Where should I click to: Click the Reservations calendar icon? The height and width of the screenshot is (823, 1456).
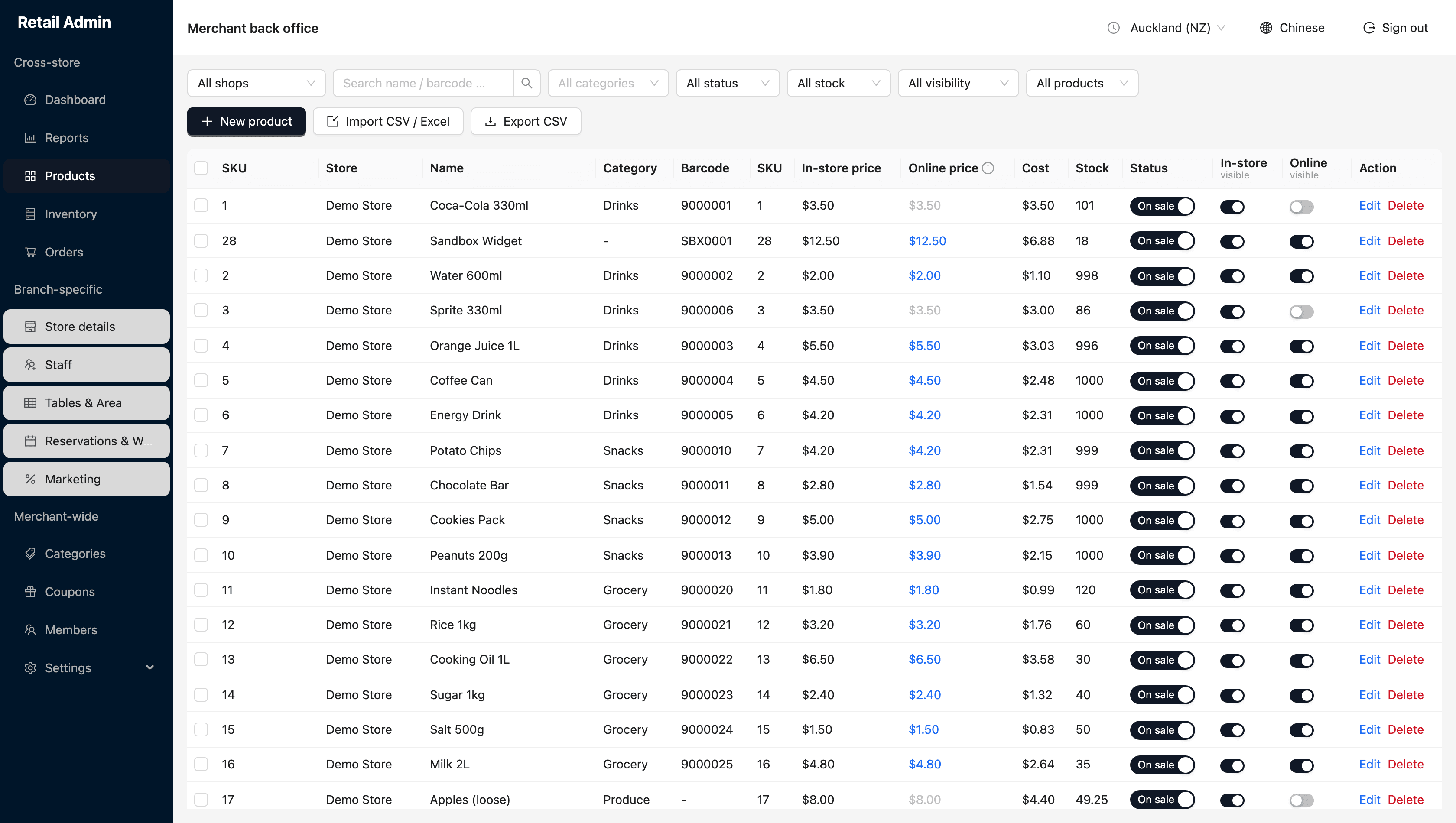click(x=30, y=441)
